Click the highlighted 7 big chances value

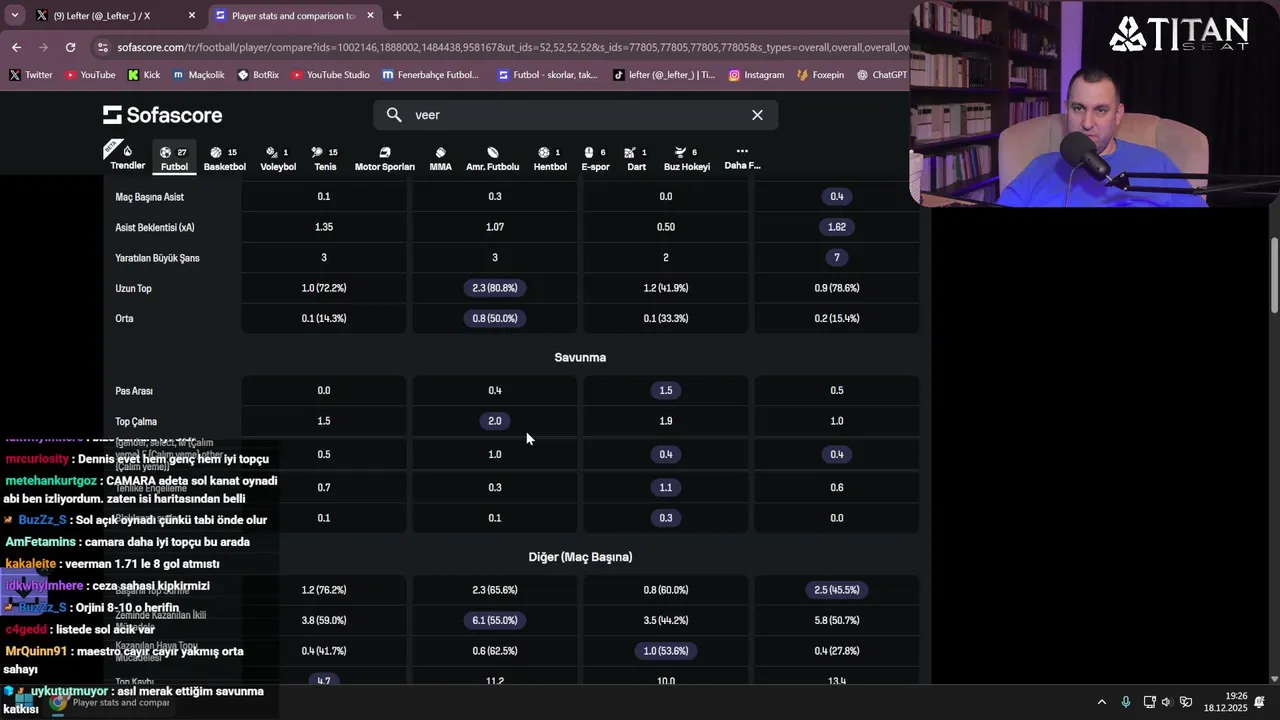pos(837,258)
